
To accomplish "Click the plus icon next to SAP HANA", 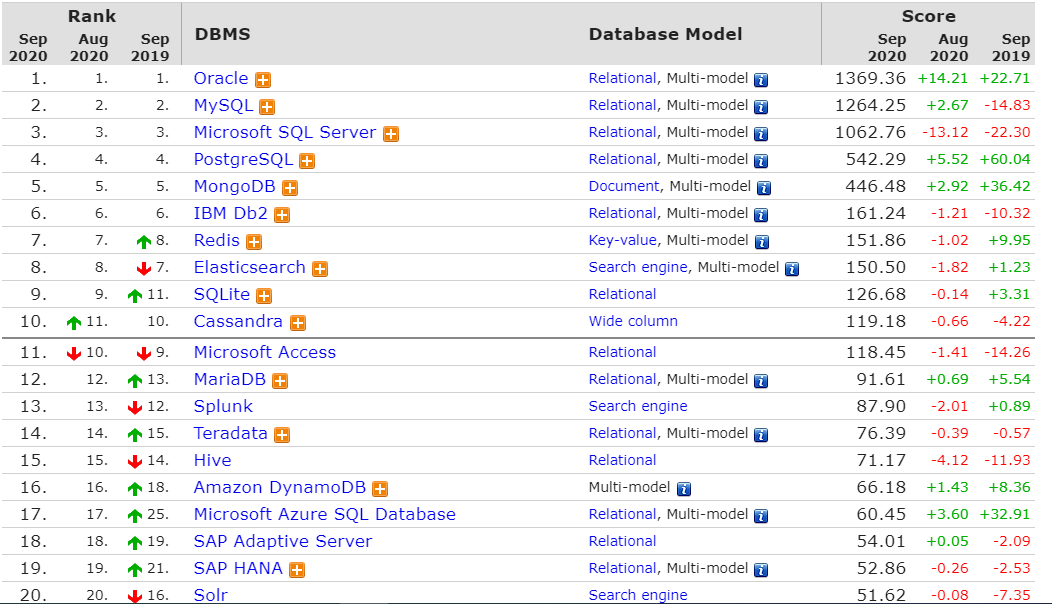I will pyautogui.click(x=297, y=570).
